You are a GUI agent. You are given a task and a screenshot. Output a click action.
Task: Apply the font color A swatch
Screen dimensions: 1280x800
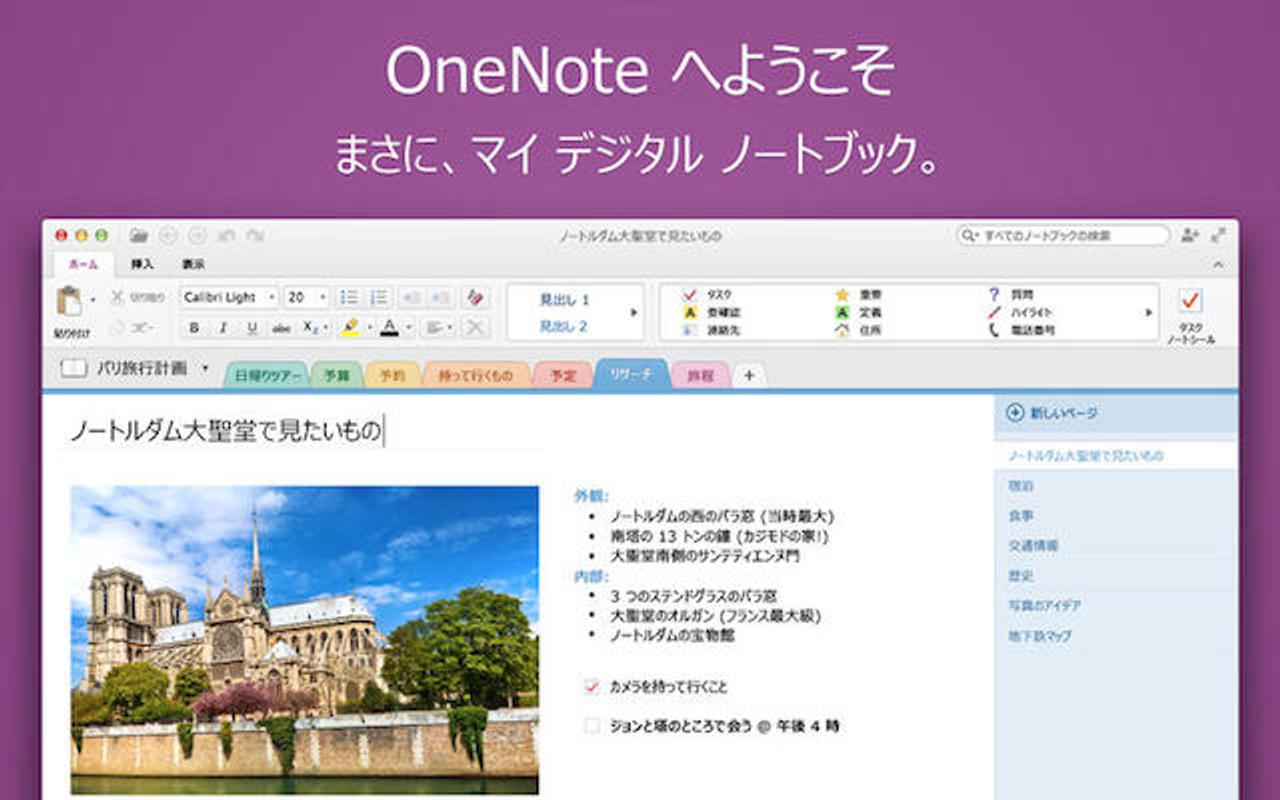coord(390,327)
